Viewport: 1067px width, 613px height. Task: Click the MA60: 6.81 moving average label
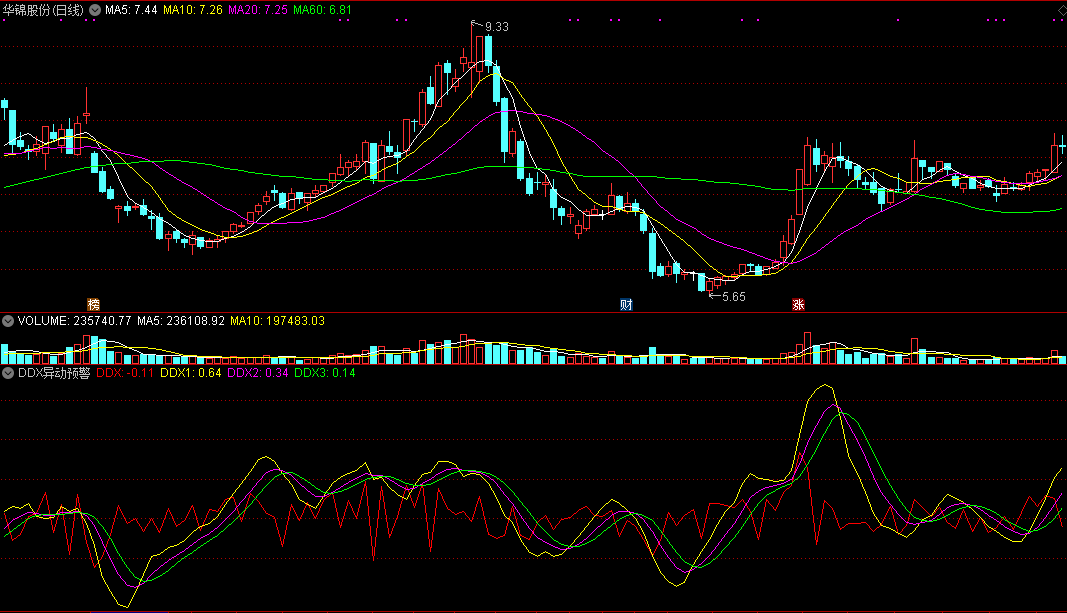point(323,10)
